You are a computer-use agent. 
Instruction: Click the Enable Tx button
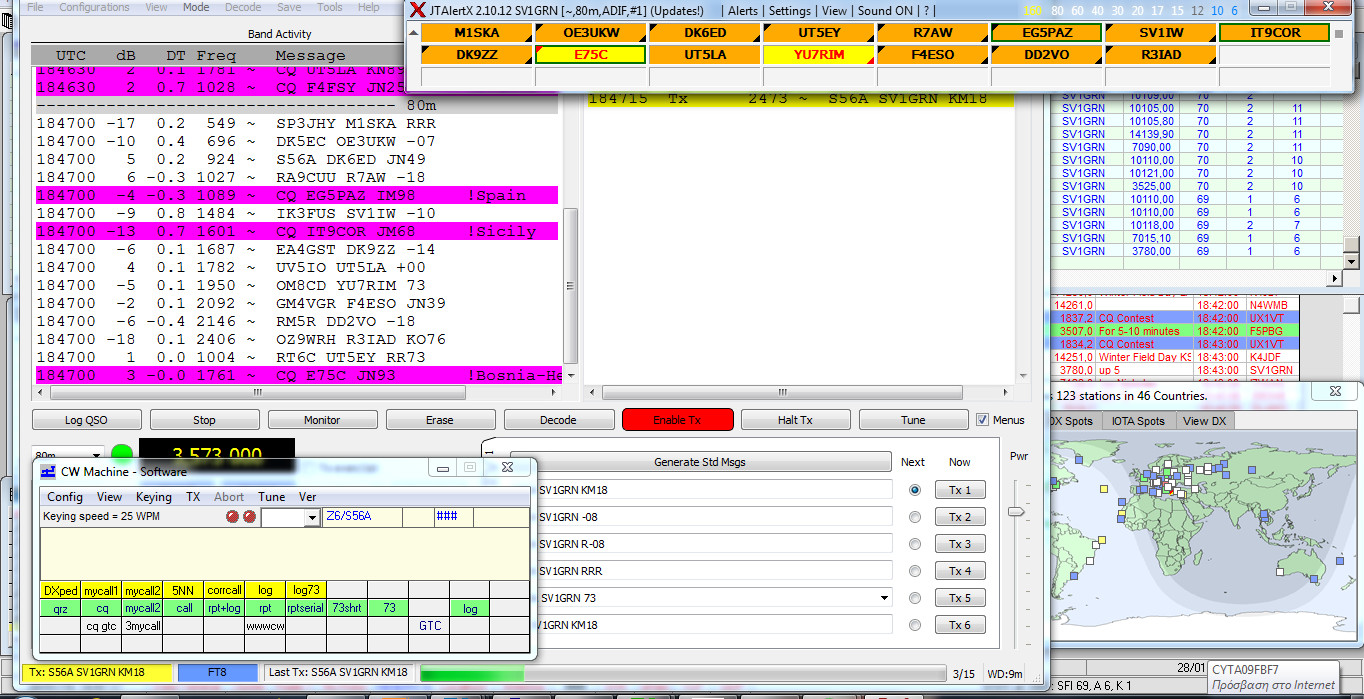[677, 420]
